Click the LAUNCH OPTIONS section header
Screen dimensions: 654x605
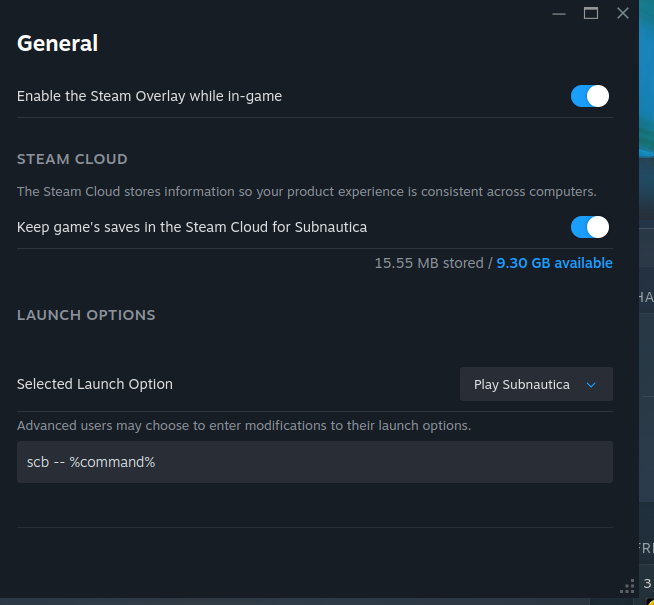(x=86, y=315)
